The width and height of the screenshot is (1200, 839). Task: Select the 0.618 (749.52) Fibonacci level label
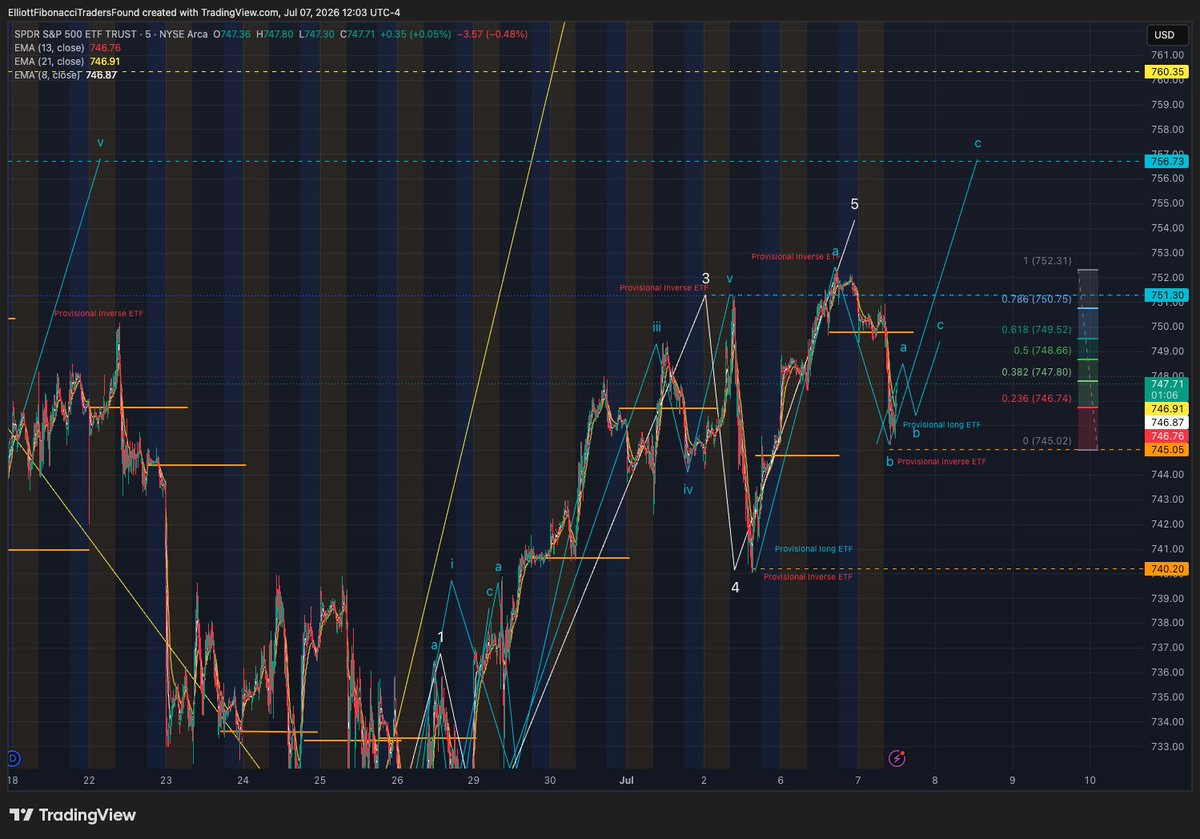coord(1036,329)
